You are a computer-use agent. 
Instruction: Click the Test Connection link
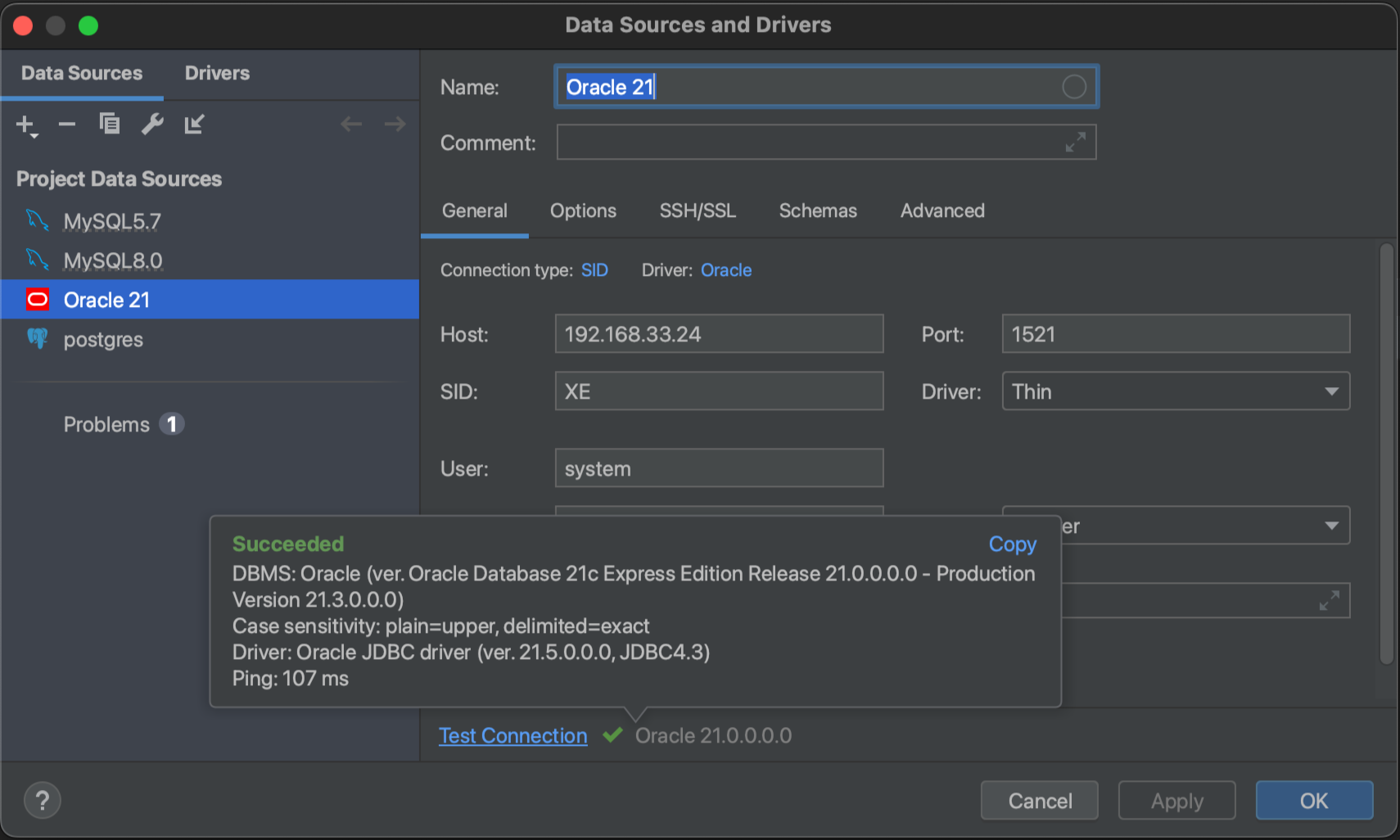click(x=513, y=735)
